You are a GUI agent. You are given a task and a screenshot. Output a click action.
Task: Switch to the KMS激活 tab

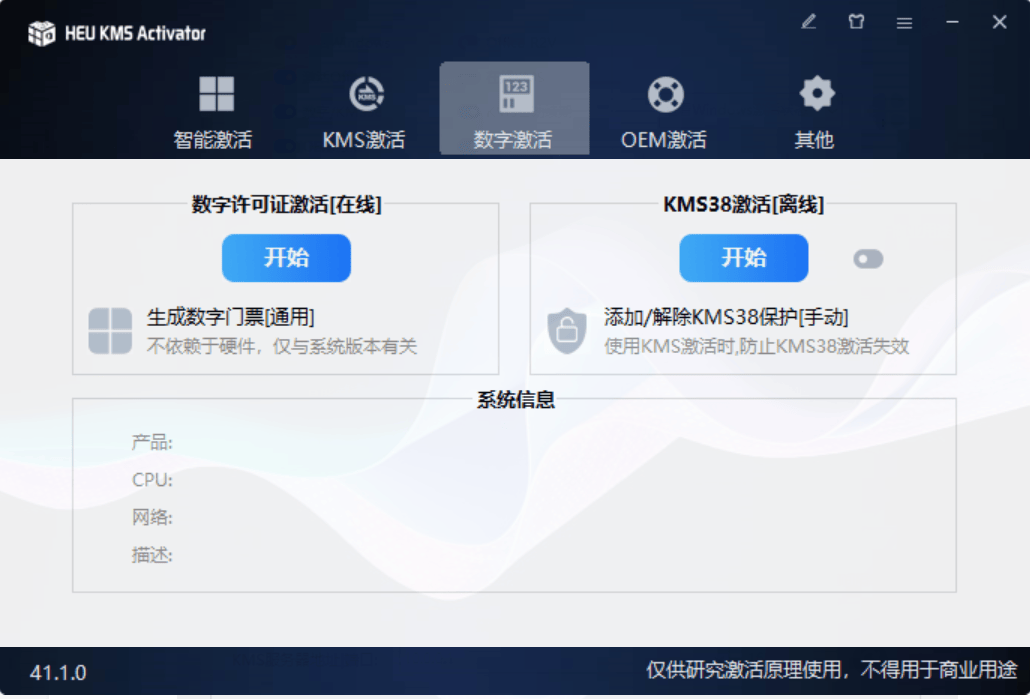coord(364,110)
